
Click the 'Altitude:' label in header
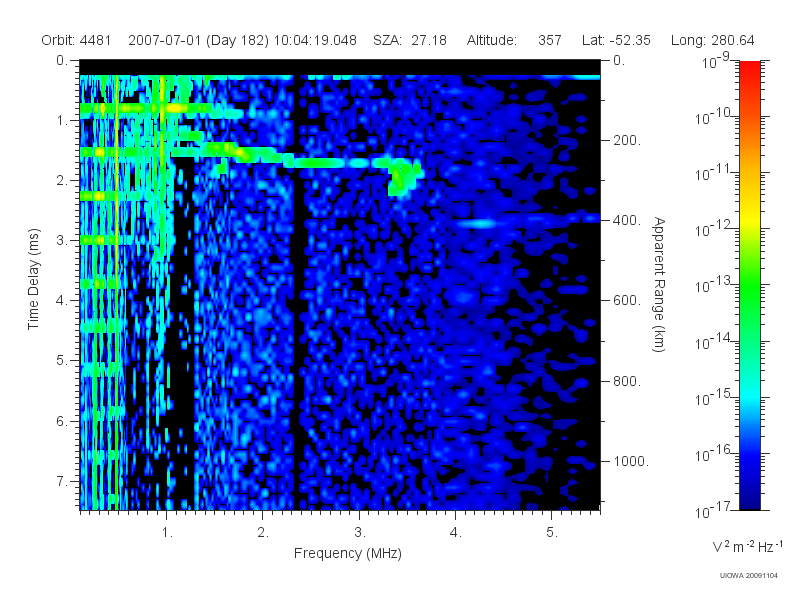(x=491, y=40)
